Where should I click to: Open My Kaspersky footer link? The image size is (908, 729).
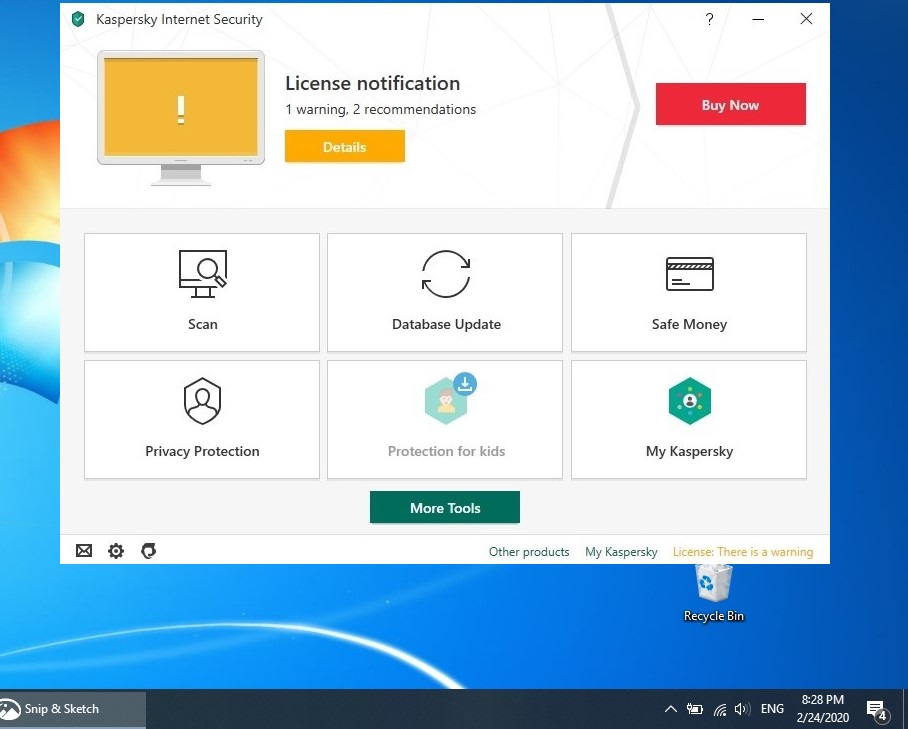coord(621,552)
